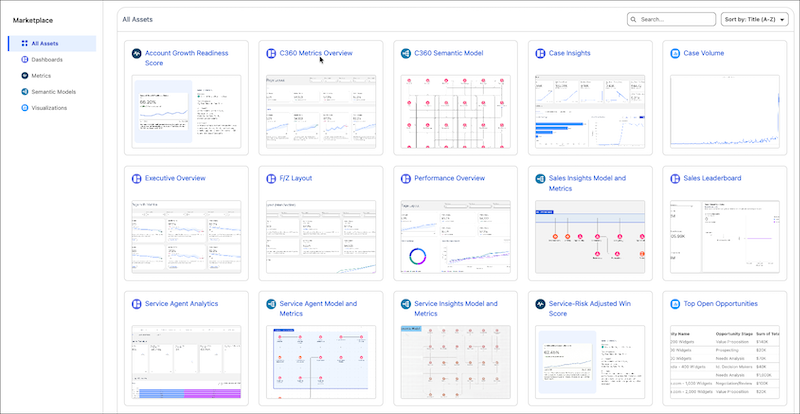Go to Metrics in the sidebar
This screenshot has height=414, width=800.
(41, 76)
